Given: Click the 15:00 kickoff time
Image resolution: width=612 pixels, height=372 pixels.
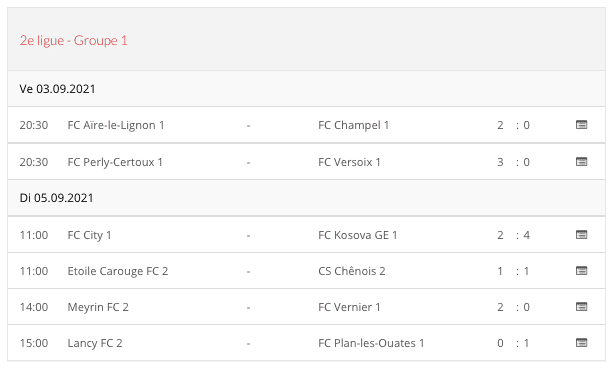Looking at the screenshot, I should pos(34,344).
